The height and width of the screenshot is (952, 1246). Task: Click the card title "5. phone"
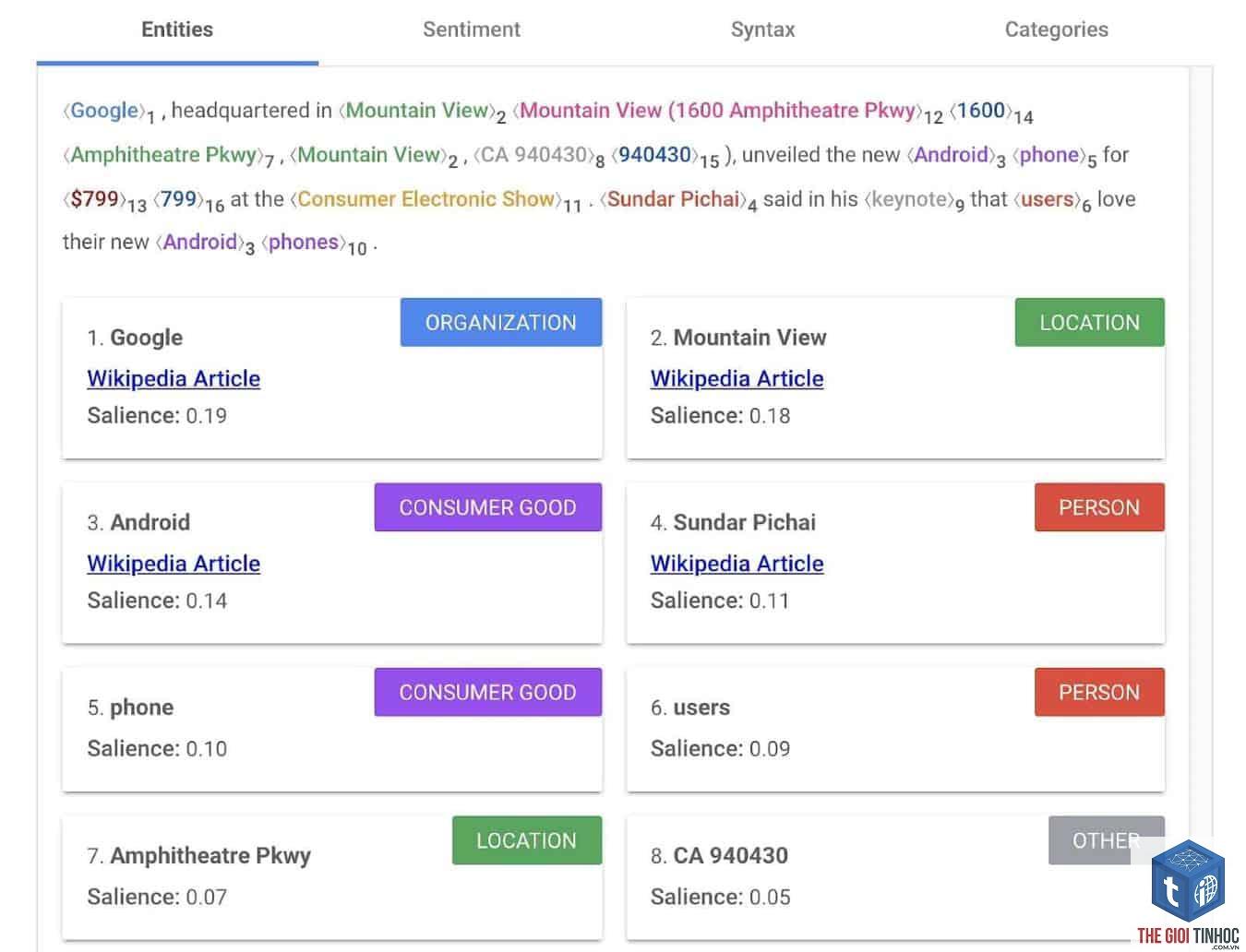(130, 708)
